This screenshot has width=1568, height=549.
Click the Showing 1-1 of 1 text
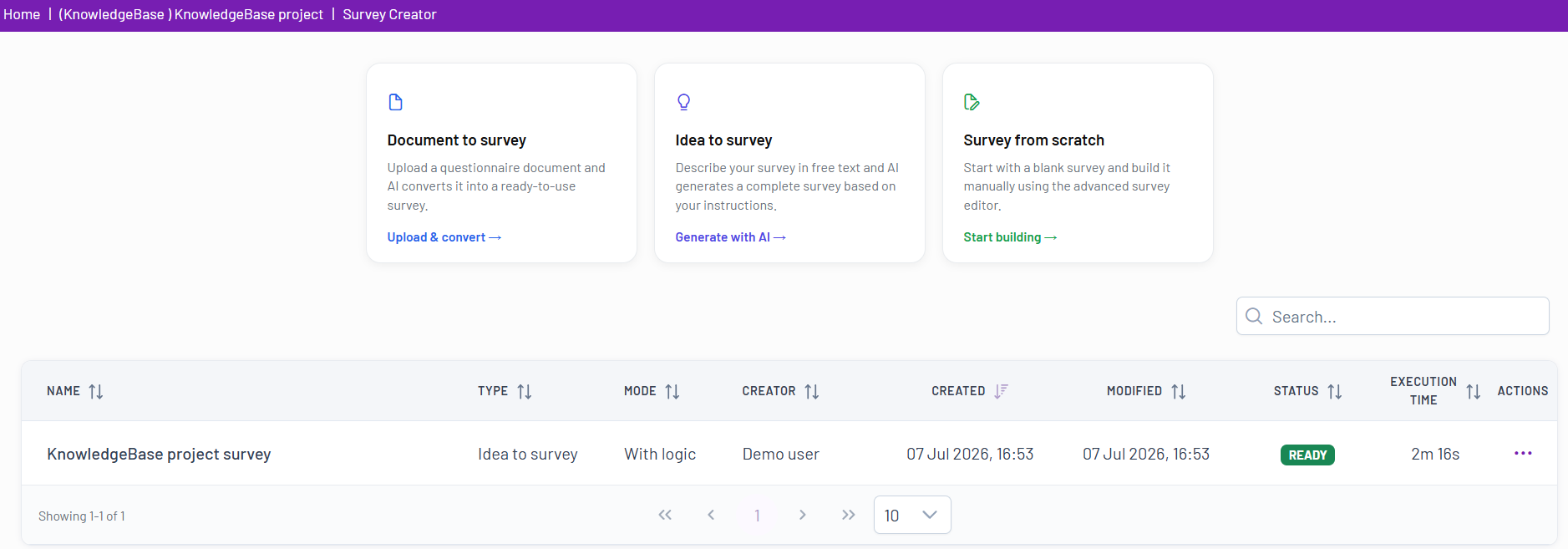82,516
